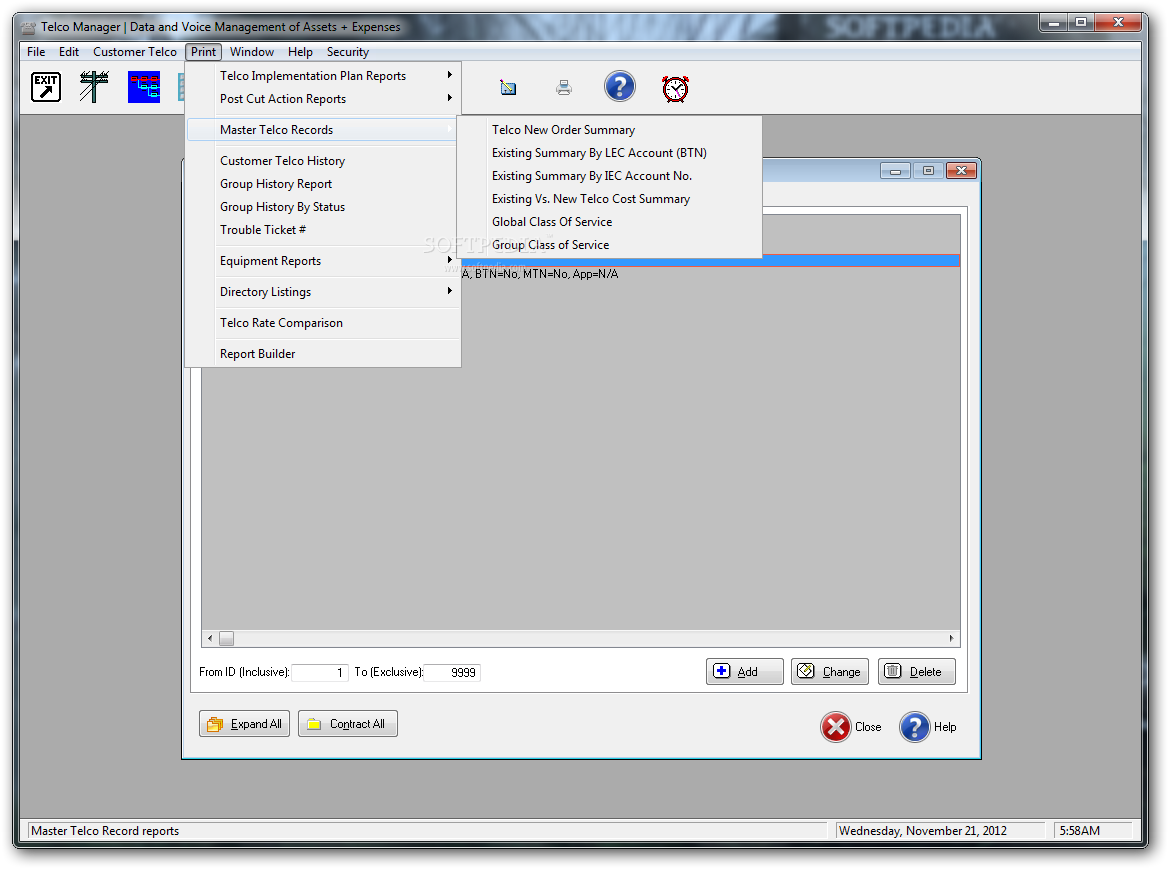Click the horizontal scrollbar left arrow

pos(210,638)
